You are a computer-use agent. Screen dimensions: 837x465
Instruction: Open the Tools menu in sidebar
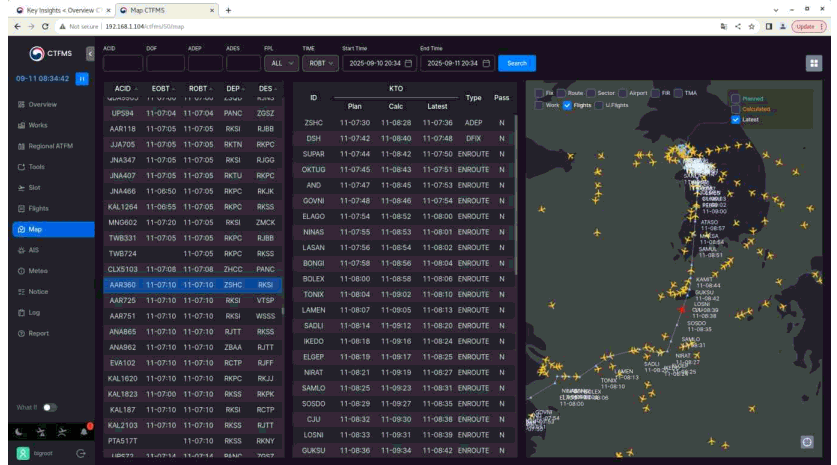pyautogui.click(x=53, y=167)
